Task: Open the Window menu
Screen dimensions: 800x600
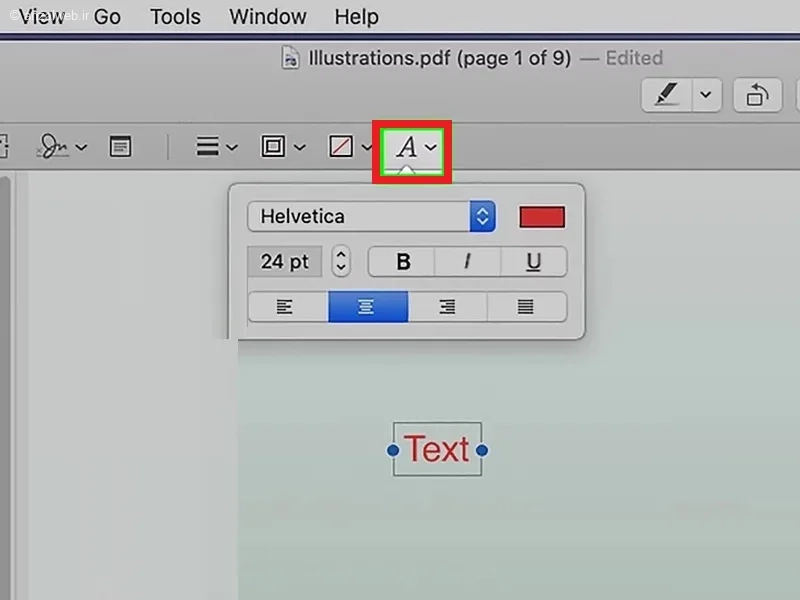Action: click(x=268, y=17)
